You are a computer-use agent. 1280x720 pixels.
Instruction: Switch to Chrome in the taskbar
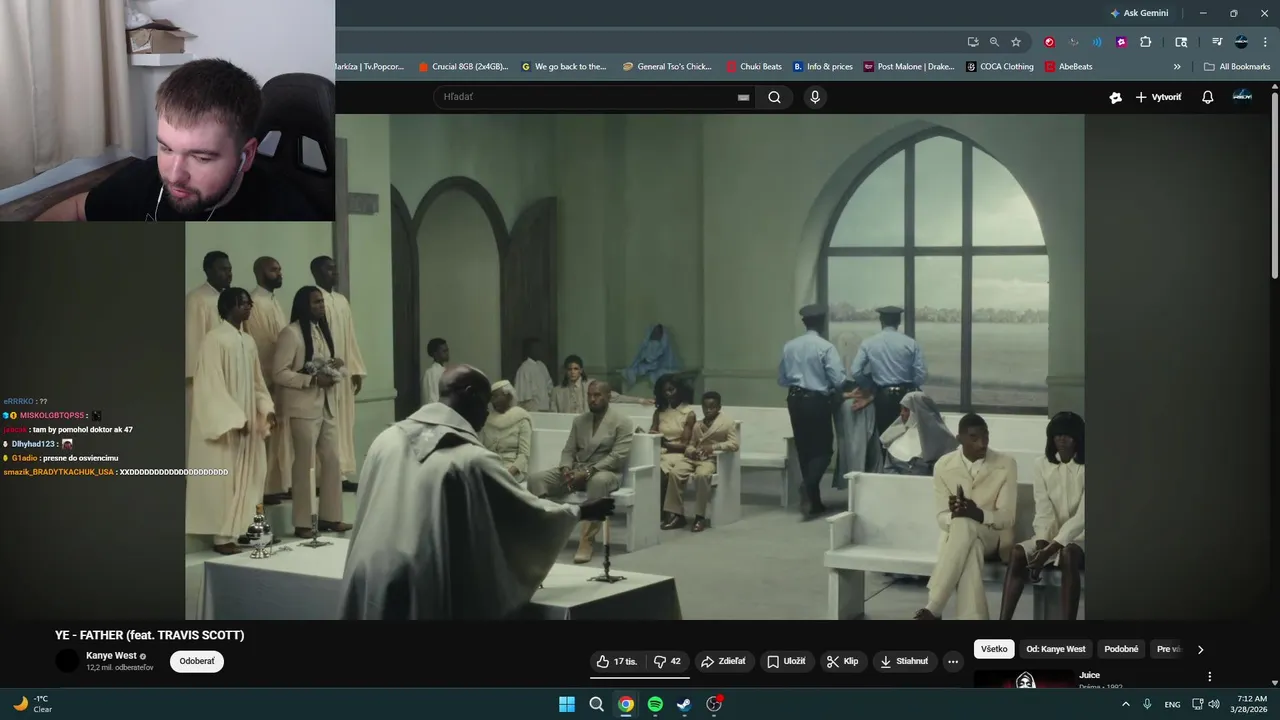click(x=626, y=704)
